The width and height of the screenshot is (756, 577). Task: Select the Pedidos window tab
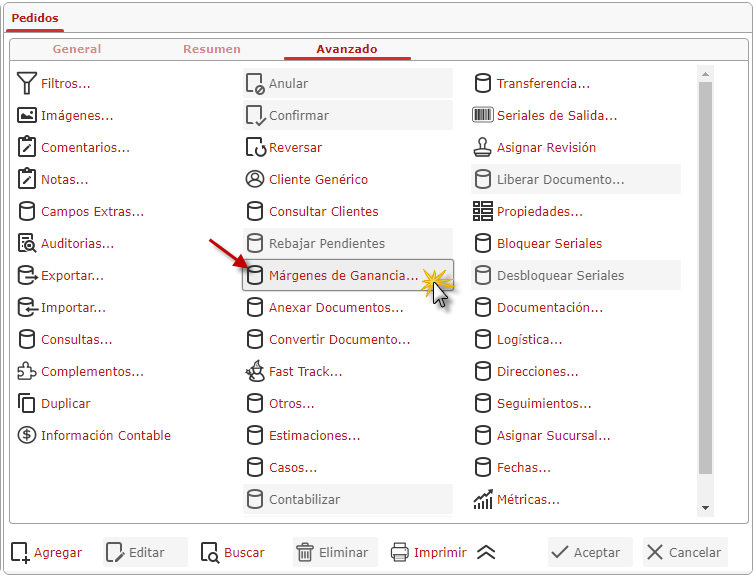pos(35,18)
